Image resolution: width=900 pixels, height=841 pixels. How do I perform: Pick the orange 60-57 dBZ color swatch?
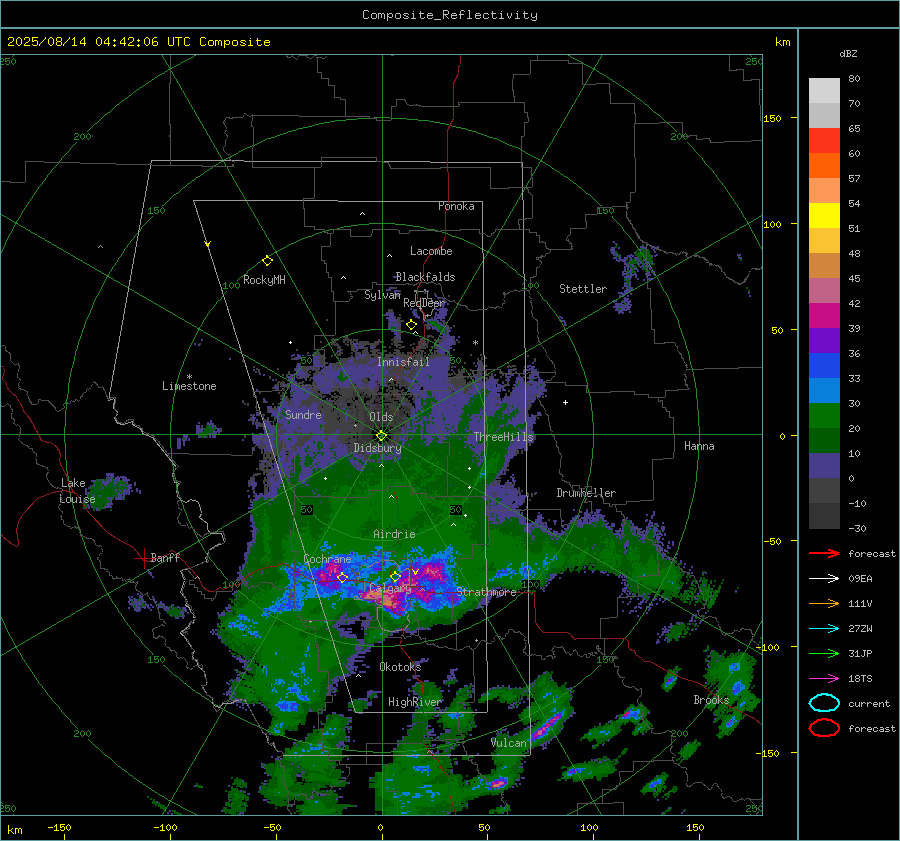(x=824, y=166)
